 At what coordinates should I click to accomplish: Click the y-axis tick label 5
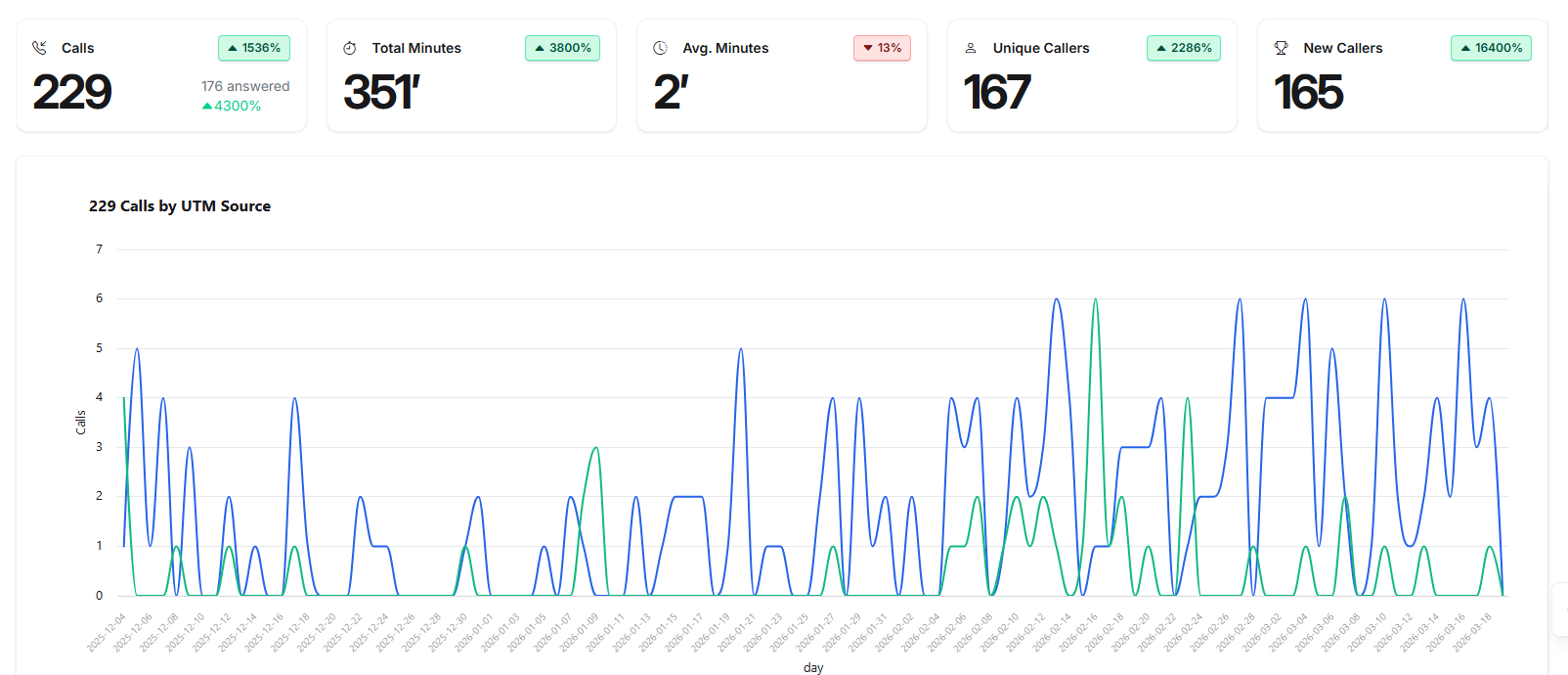[99, 348]
